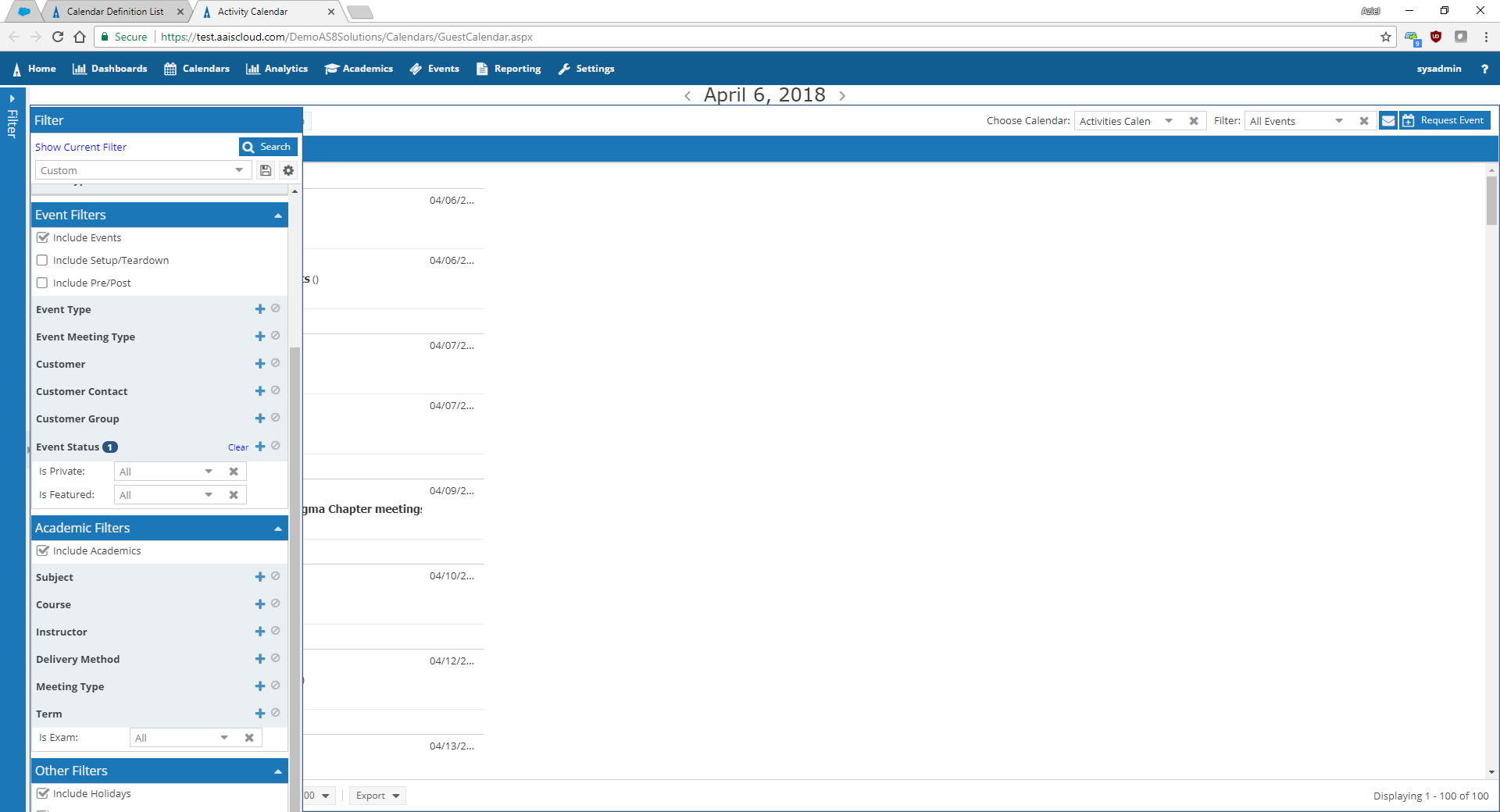Add an Event Meeting Type filter

[260, 337]
